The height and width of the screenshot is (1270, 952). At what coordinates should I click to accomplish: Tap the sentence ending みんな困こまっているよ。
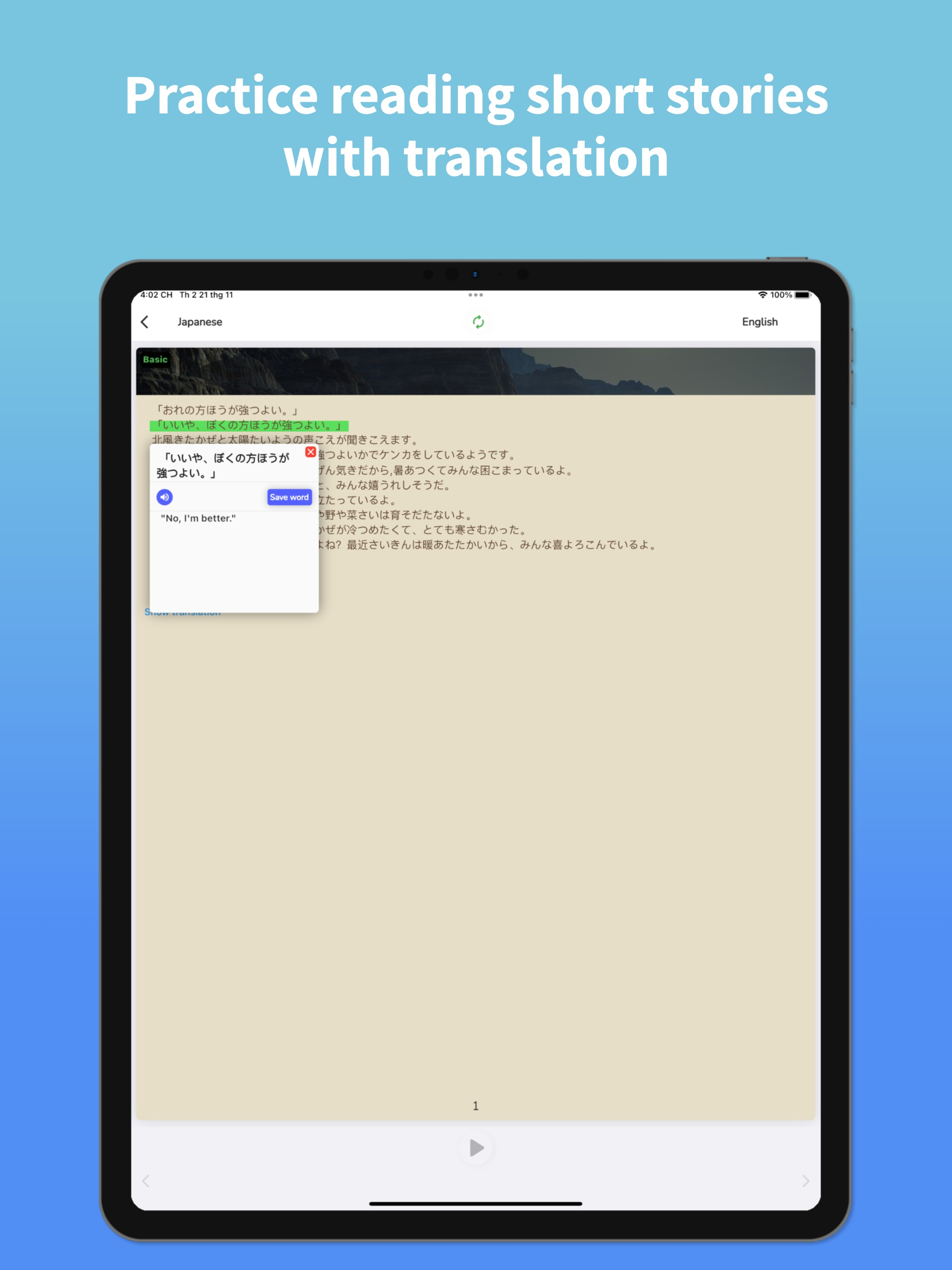click(446, 470)
